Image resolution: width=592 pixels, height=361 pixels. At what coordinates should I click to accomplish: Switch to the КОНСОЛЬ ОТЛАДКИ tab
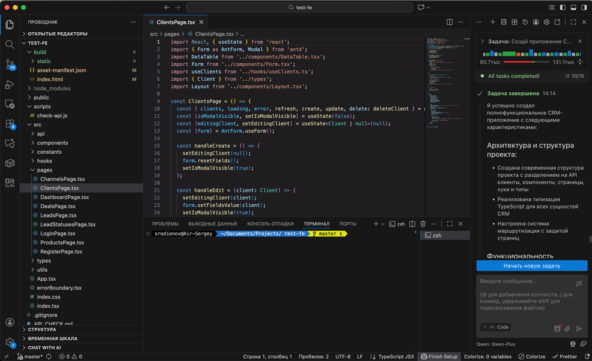[270, 224]
